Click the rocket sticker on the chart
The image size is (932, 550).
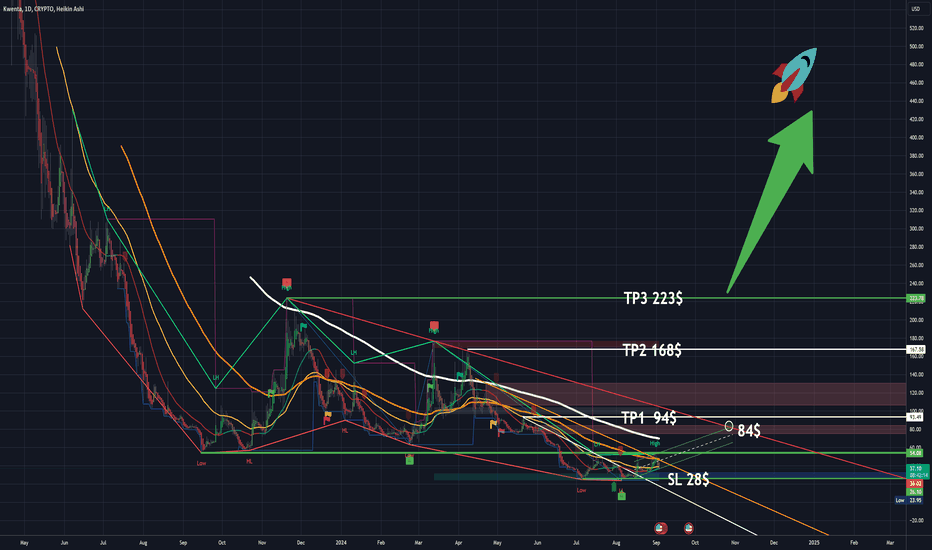coord(794,76)
